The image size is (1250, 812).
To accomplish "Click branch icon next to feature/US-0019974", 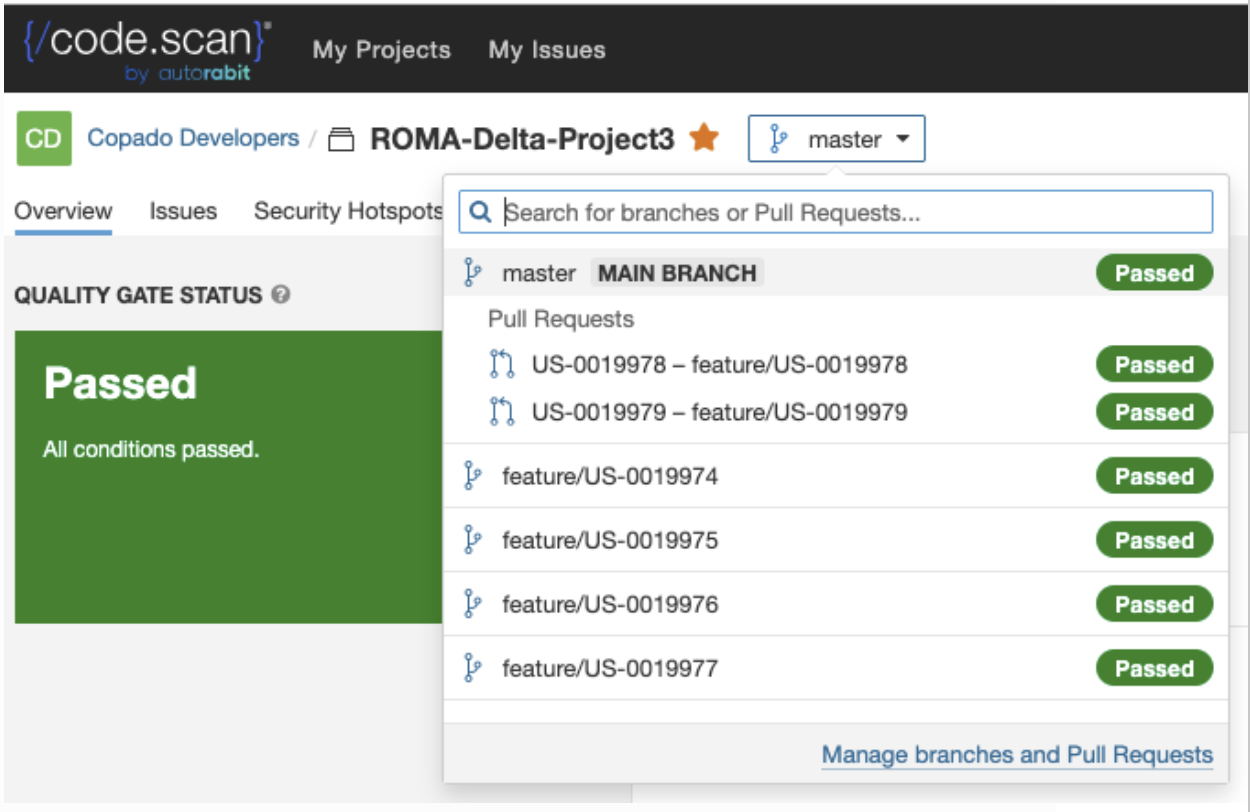I will (473, 476).
